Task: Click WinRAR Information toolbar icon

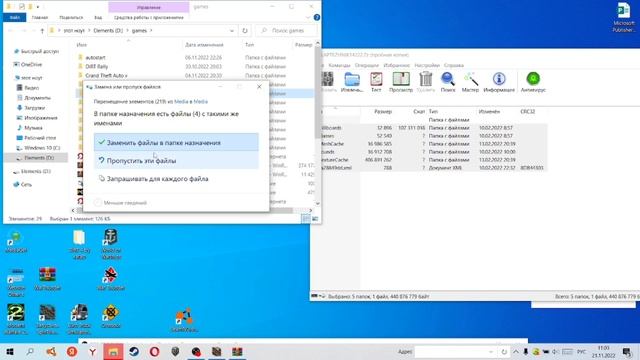Action: [499, 82]
